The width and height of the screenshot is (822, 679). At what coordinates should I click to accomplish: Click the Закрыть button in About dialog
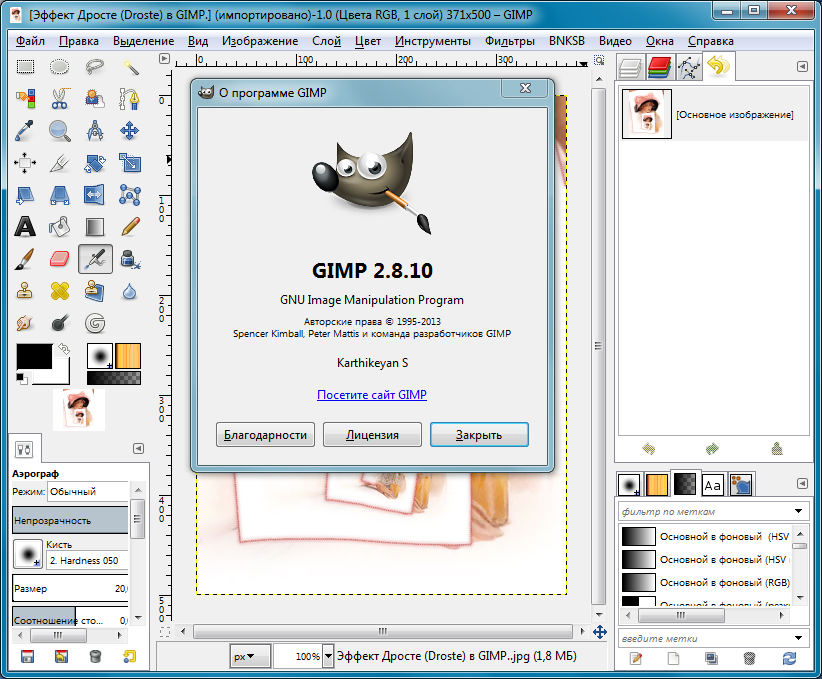click(479, 435)
